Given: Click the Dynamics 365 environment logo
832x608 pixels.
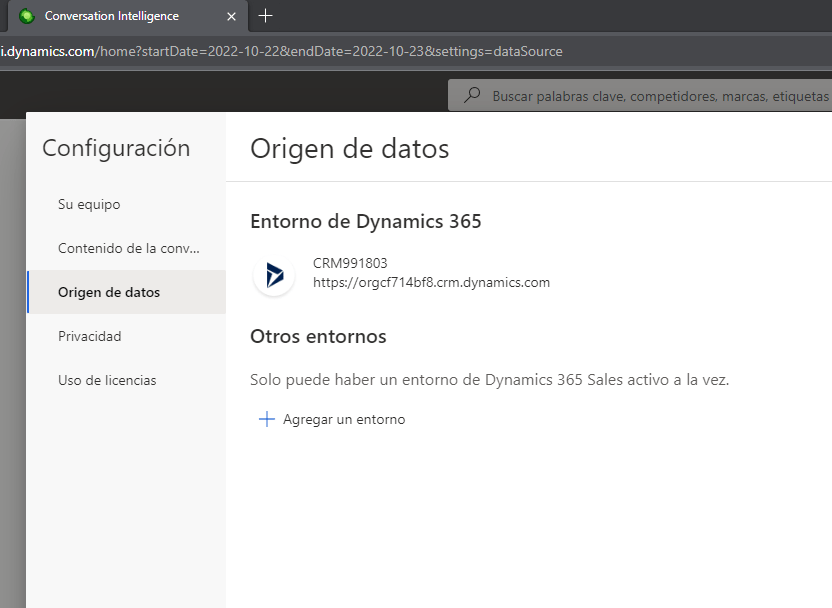Looking at the screenshot, I should (x=274, y=275).
